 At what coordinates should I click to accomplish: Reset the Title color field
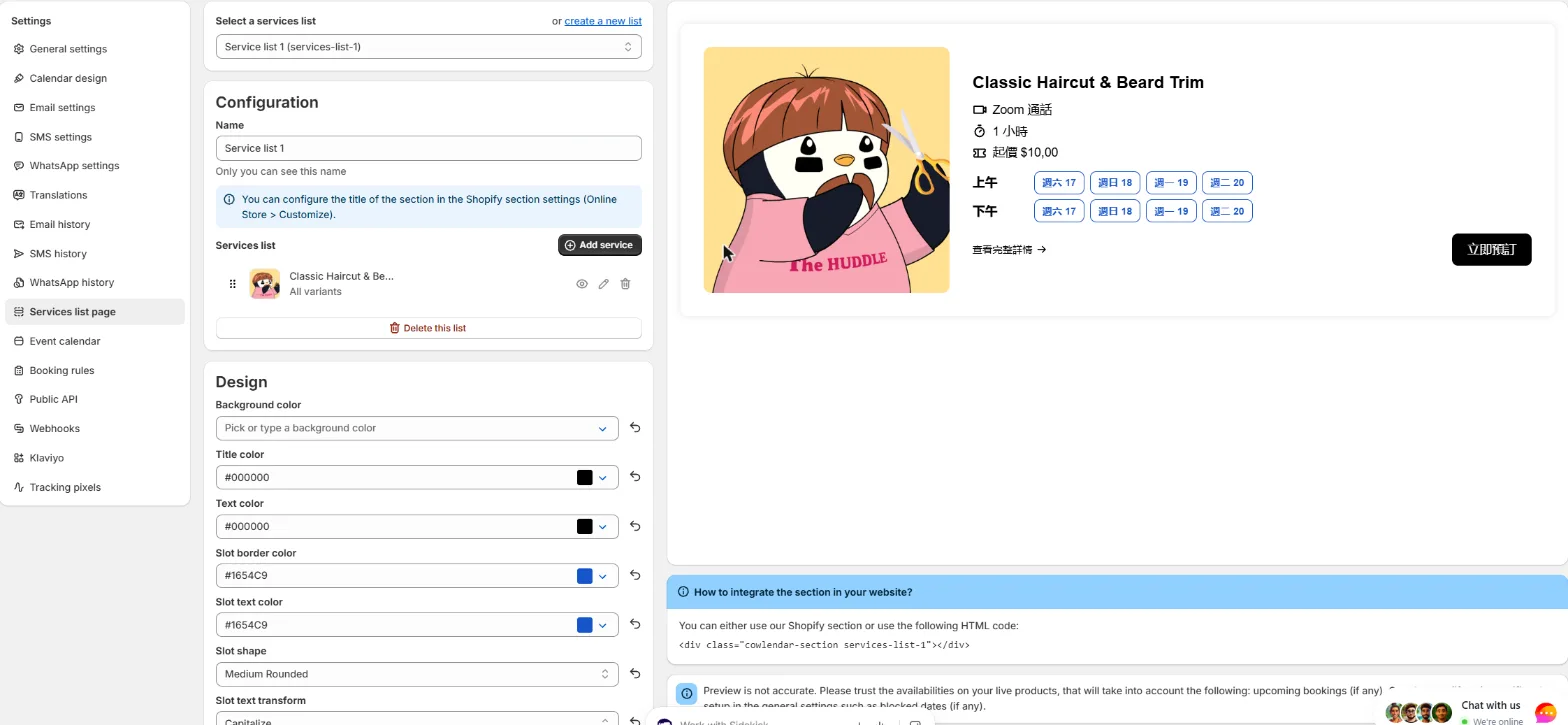[635, 477]
